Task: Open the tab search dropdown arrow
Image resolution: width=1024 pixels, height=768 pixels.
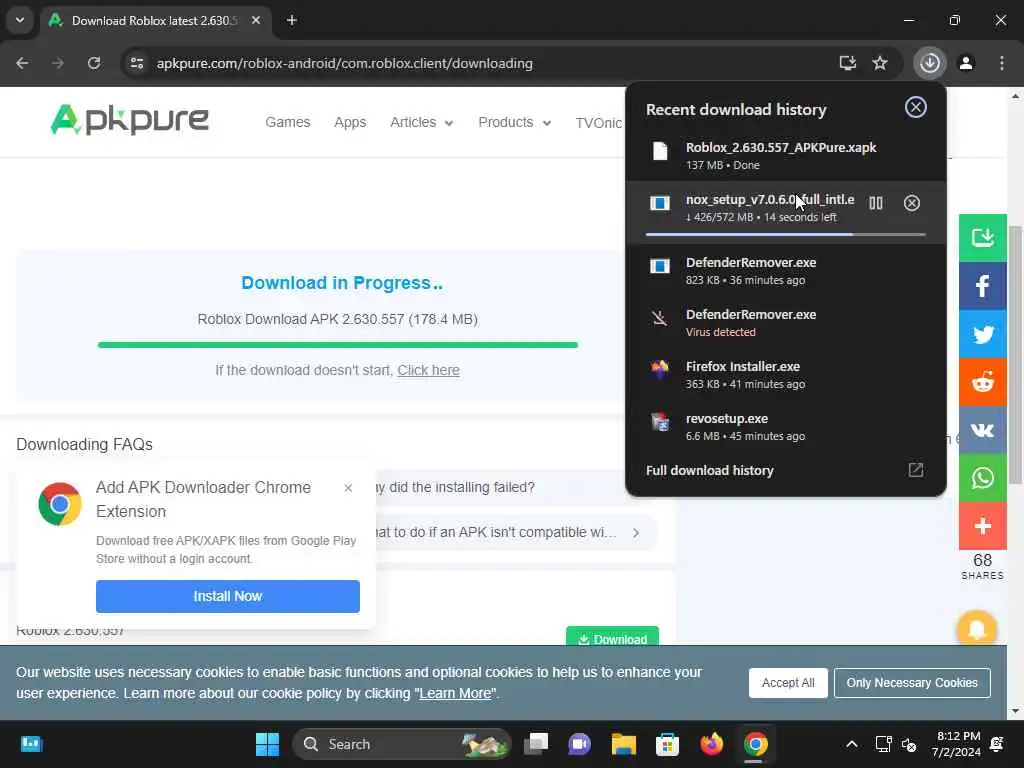Action: pyautogui.click(x=20, y=20)
